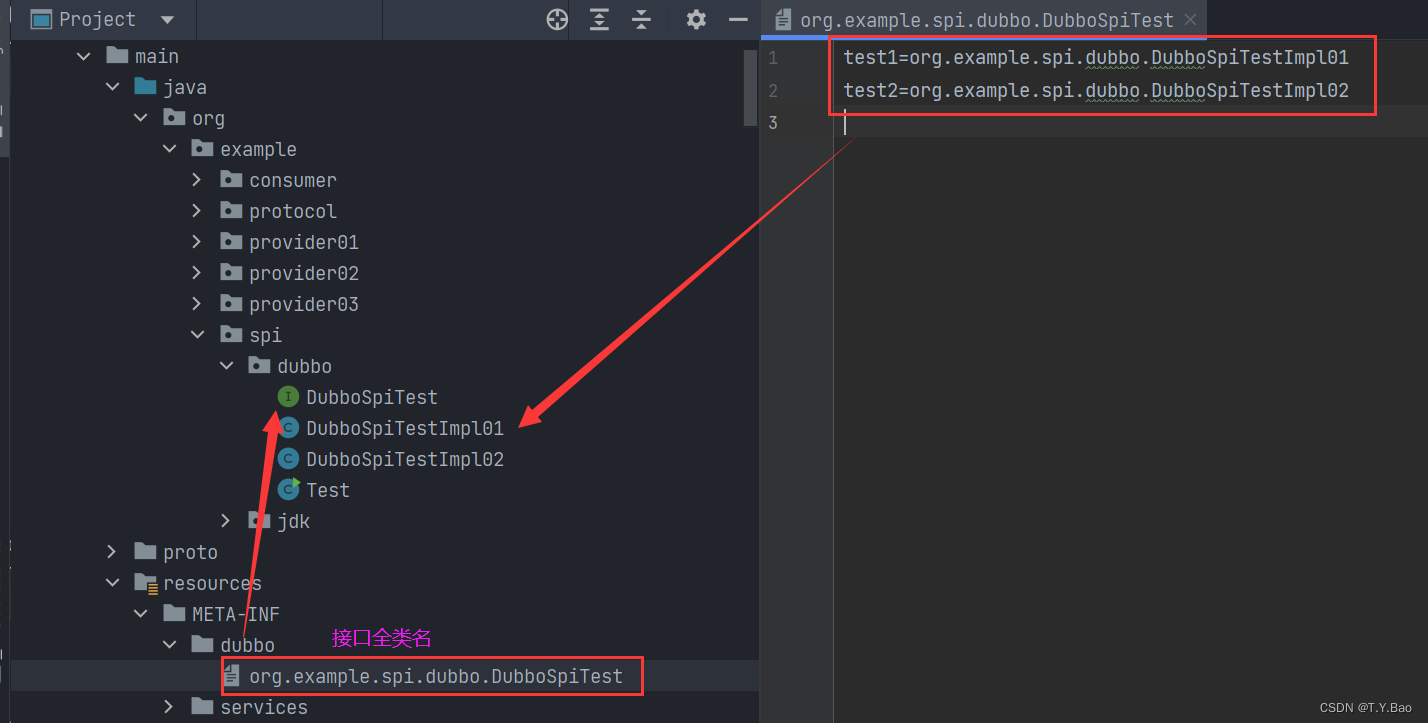Image resolution: width=1428 pixels, height=723 pixels.
Task: Expand the provider02 package
Action: 197,273
